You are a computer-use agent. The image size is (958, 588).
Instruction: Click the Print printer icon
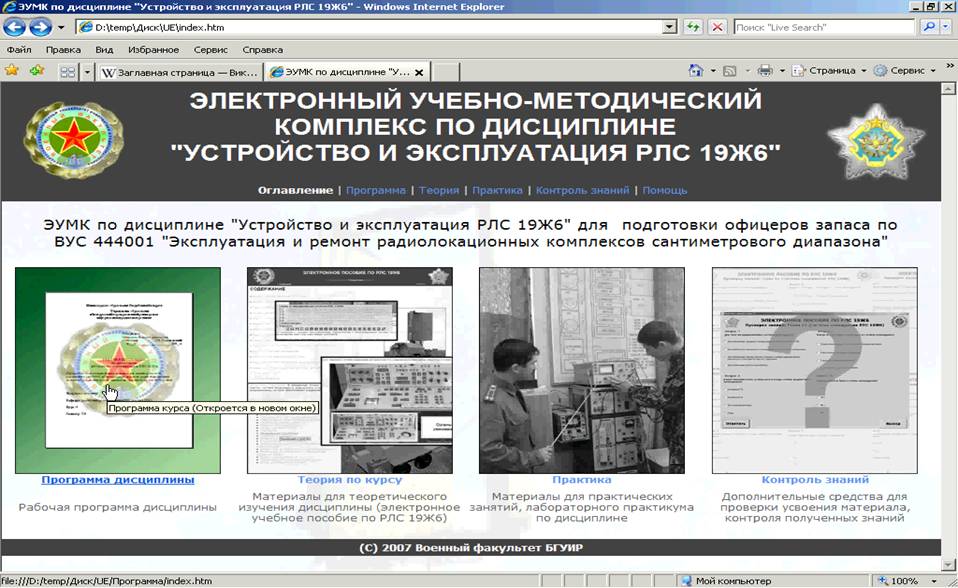pos(765,71)
